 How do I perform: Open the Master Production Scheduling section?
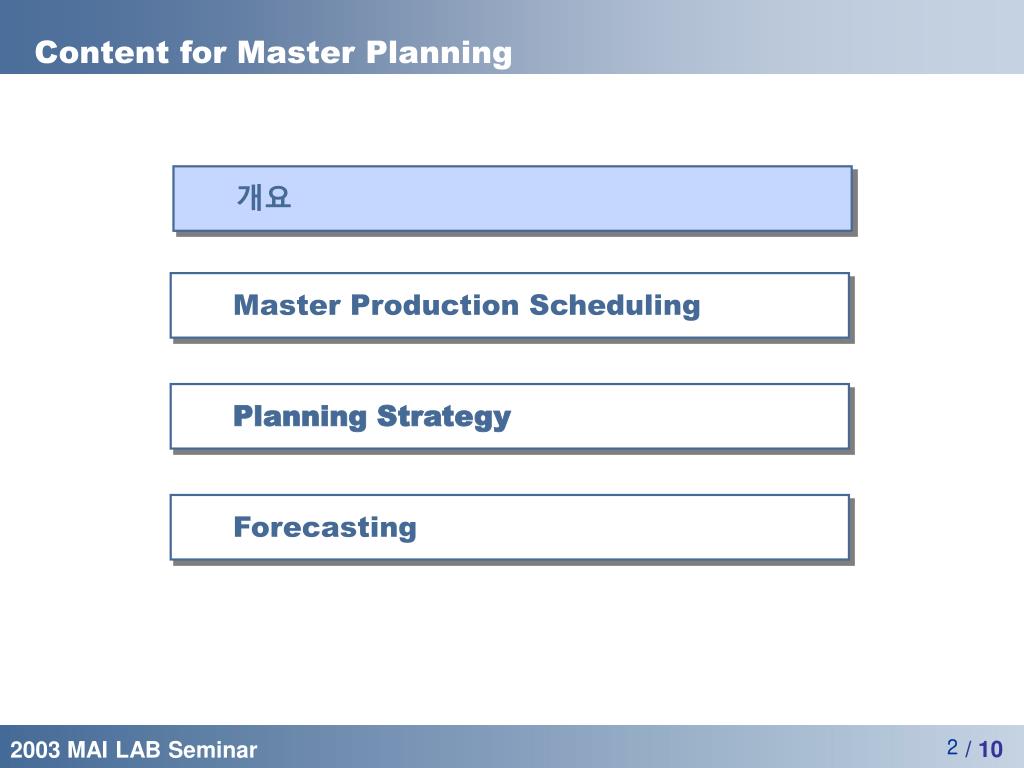[510, 306]
